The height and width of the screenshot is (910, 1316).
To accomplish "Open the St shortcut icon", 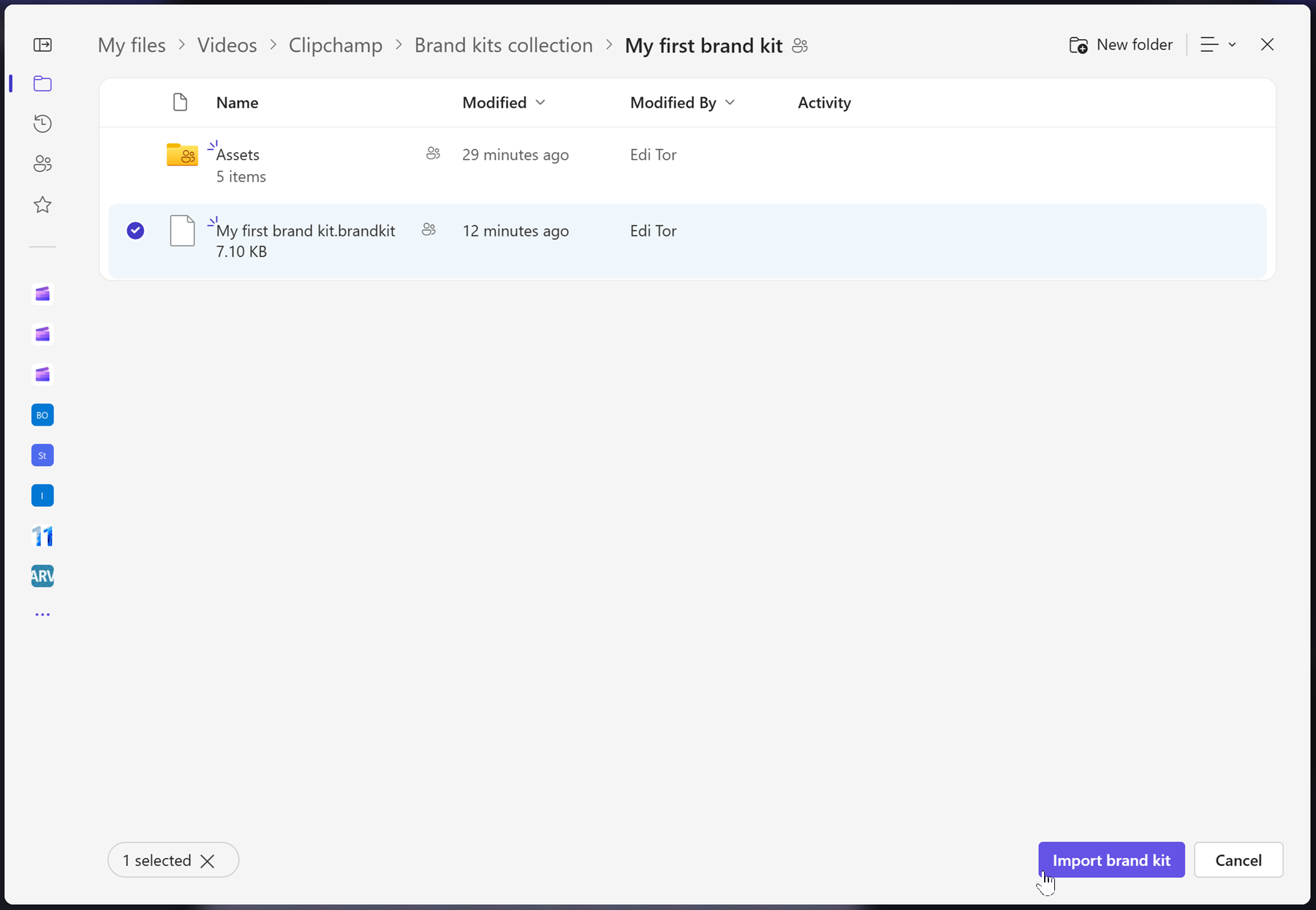I will pos(42,455).
